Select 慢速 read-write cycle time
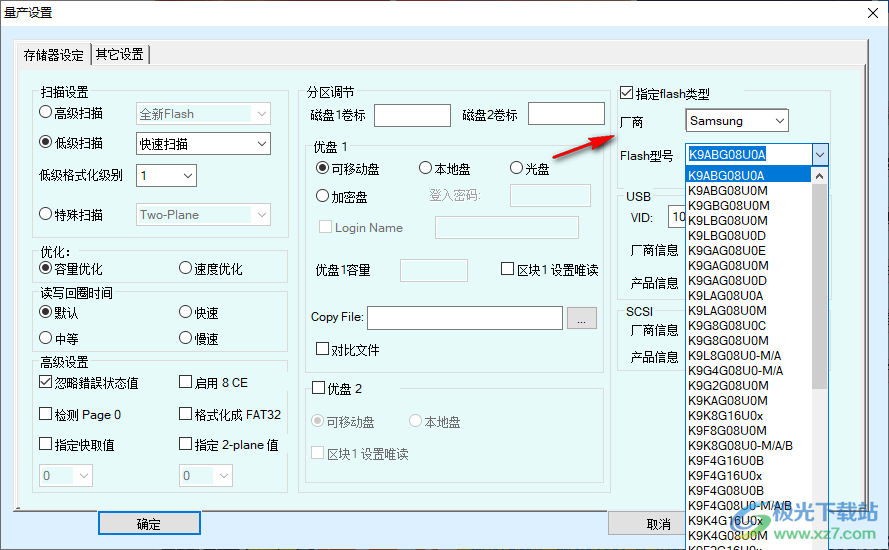 [x=185, y=338]
